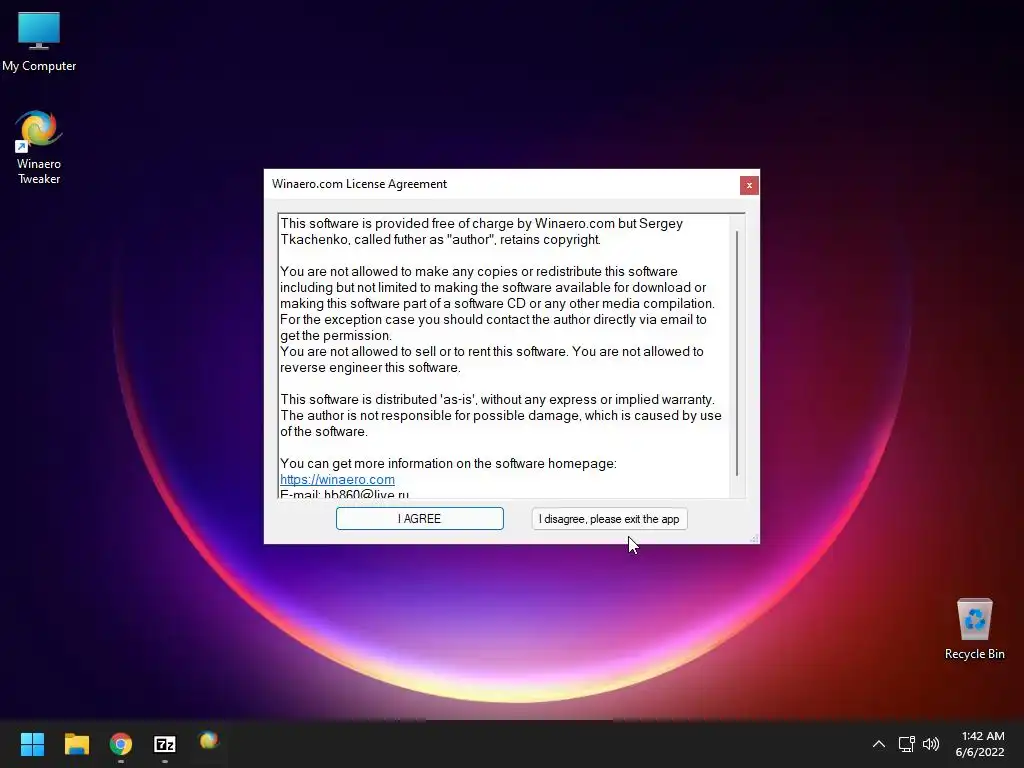Open Google Chrome from the taskbar

pyautogui.click(x=121, y=744)
